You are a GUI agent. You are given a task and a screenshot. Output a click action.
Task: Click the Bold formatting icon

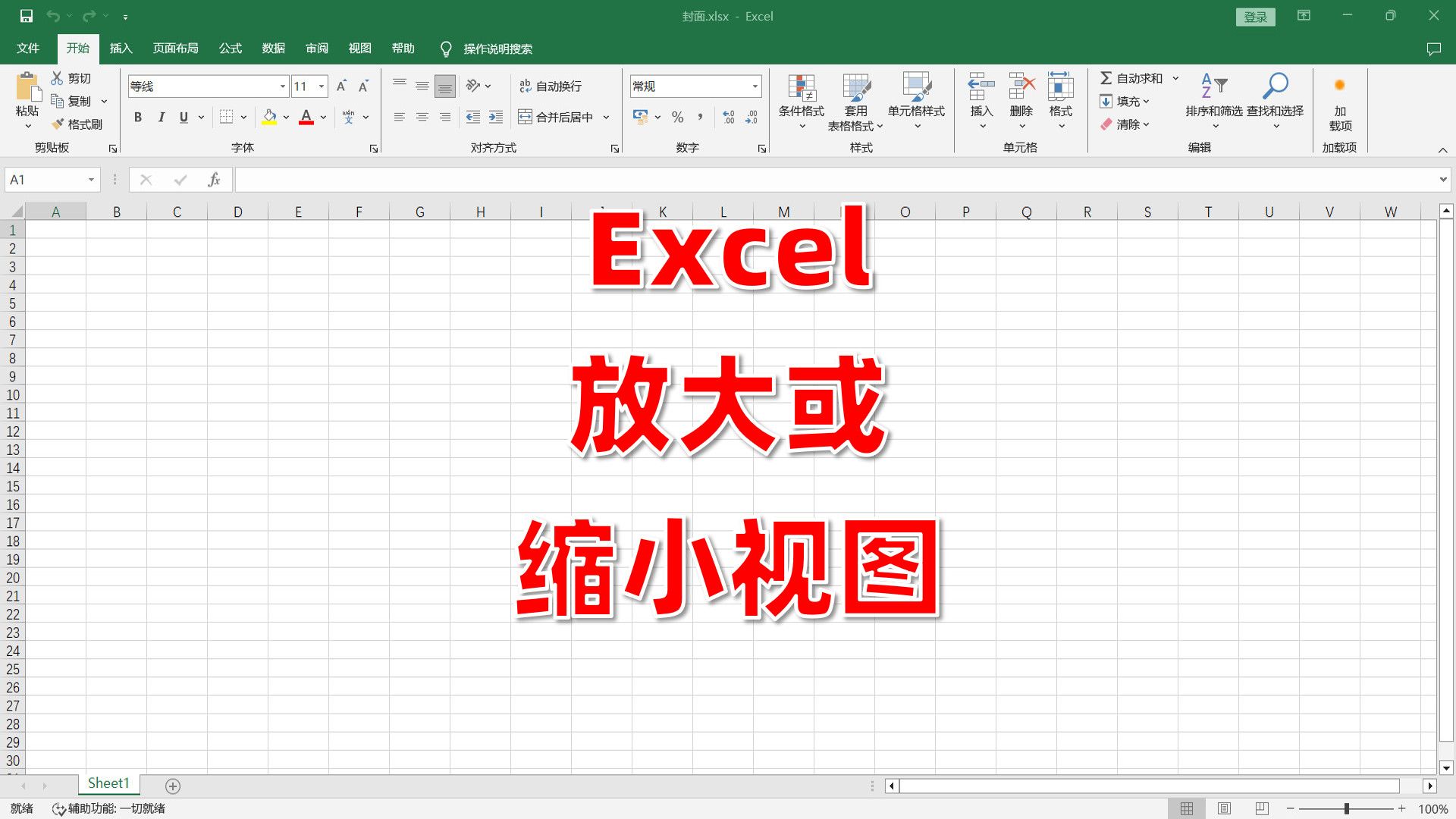coord(138,117)
